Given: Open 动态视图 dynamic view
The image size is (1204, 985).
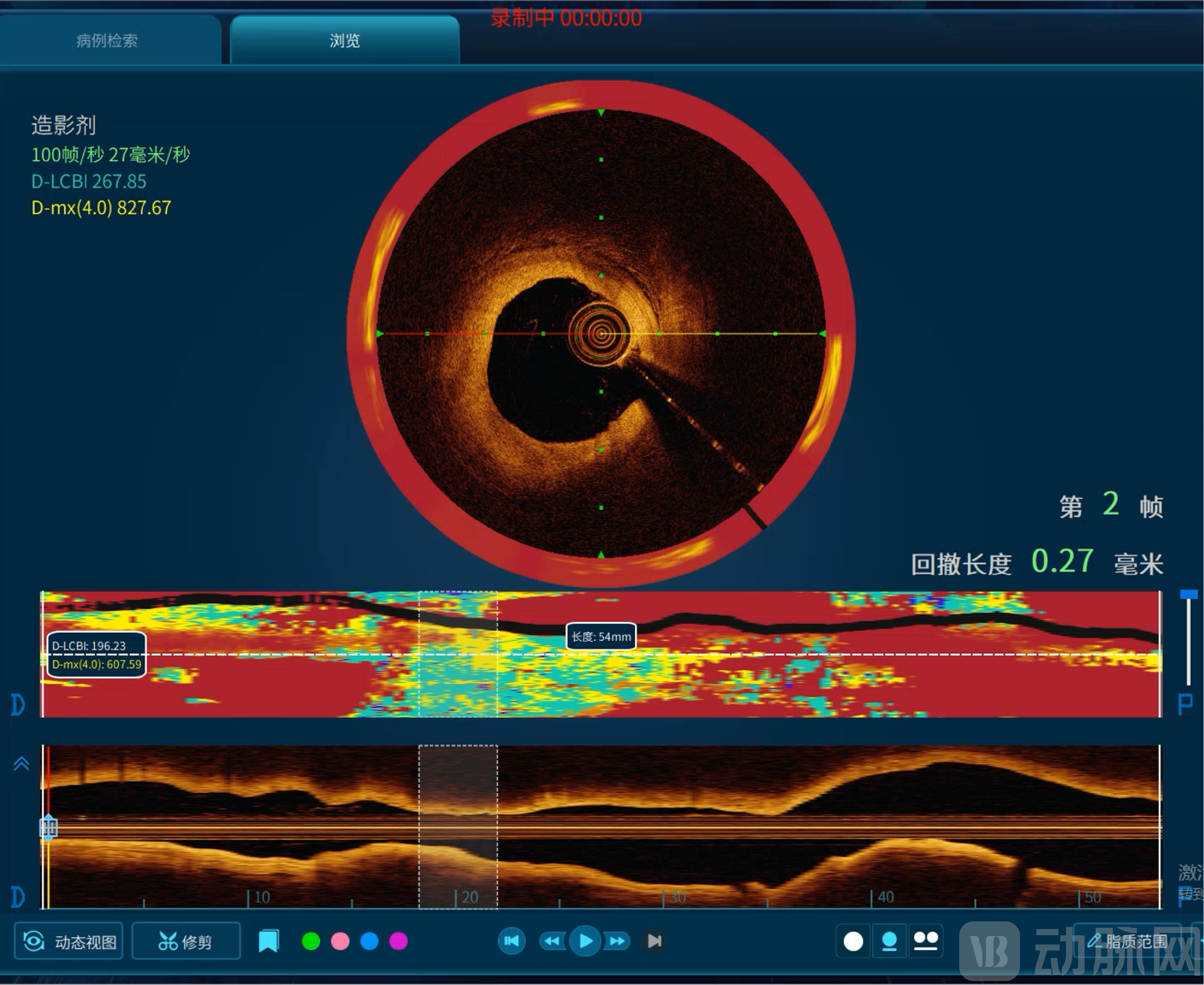Looking at the screenshot, I should click(x=69, y=941).
